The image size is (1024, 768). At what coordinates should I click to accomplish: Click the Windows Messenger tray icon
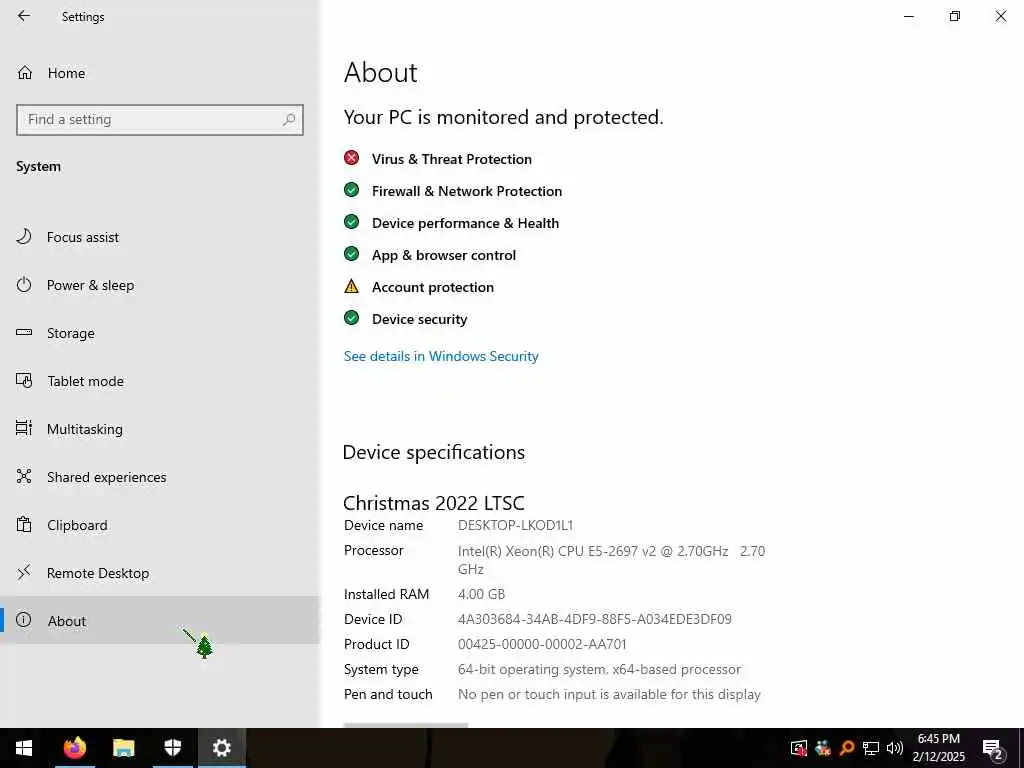tap(823, 748)
